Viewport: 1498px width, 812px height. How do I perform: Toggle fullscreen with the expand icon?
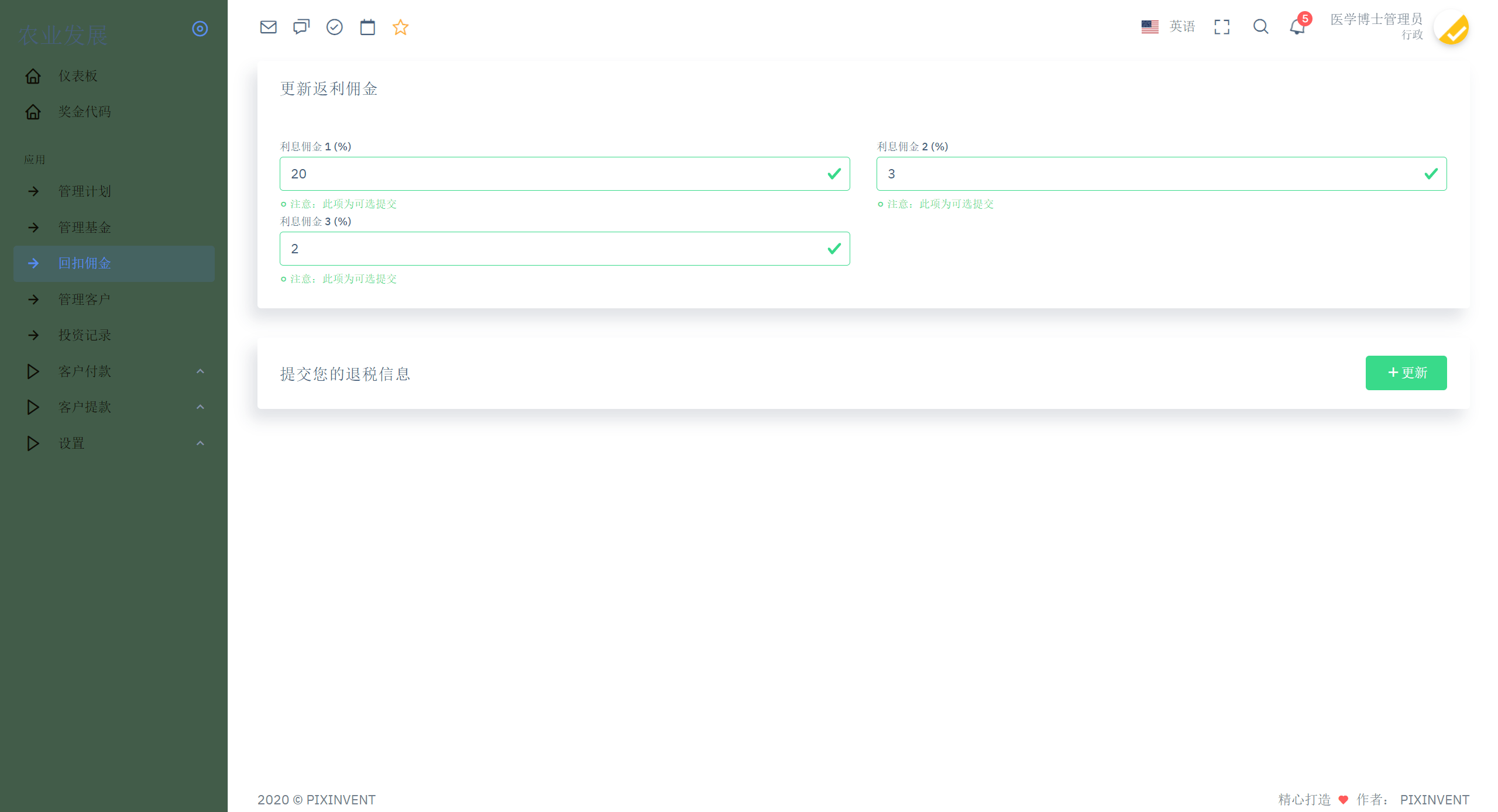point(1222,27)
